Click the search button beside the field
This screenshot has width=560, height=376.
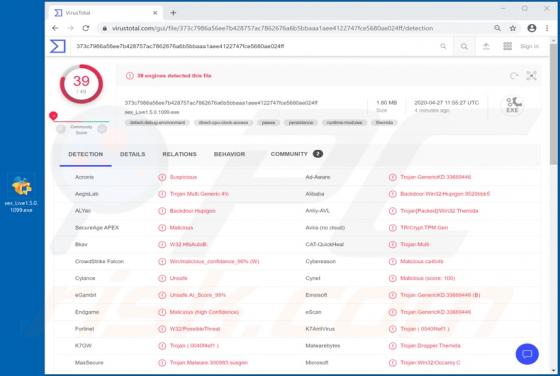(x=464, y=46)
